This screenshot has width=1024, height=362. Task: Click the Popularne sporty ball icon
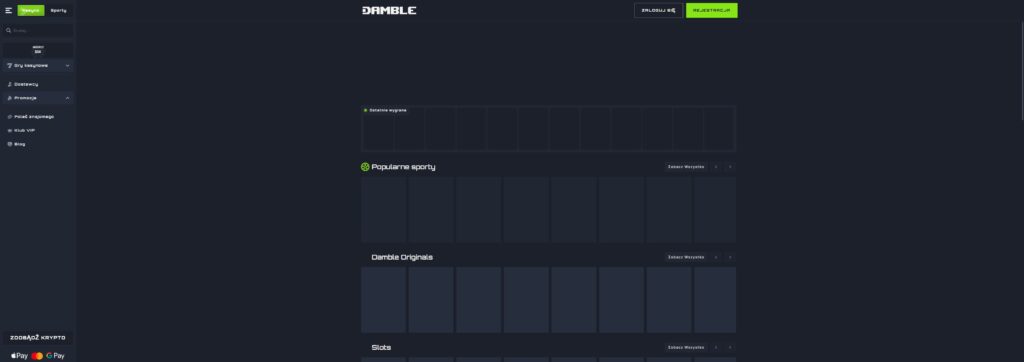click(x=365, y=167)
